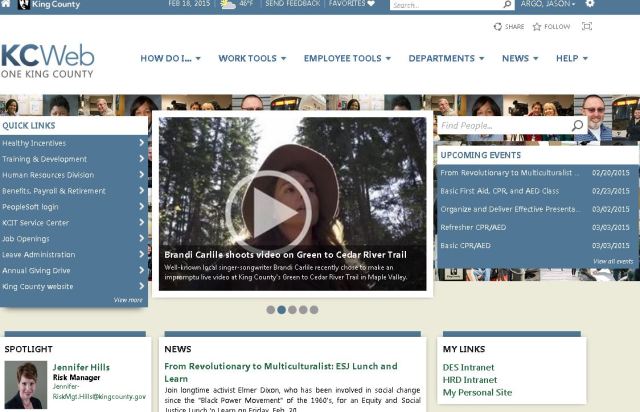Expand the Employee Tools menu
This screenshot has height=412, width=640.
[347, 58]
